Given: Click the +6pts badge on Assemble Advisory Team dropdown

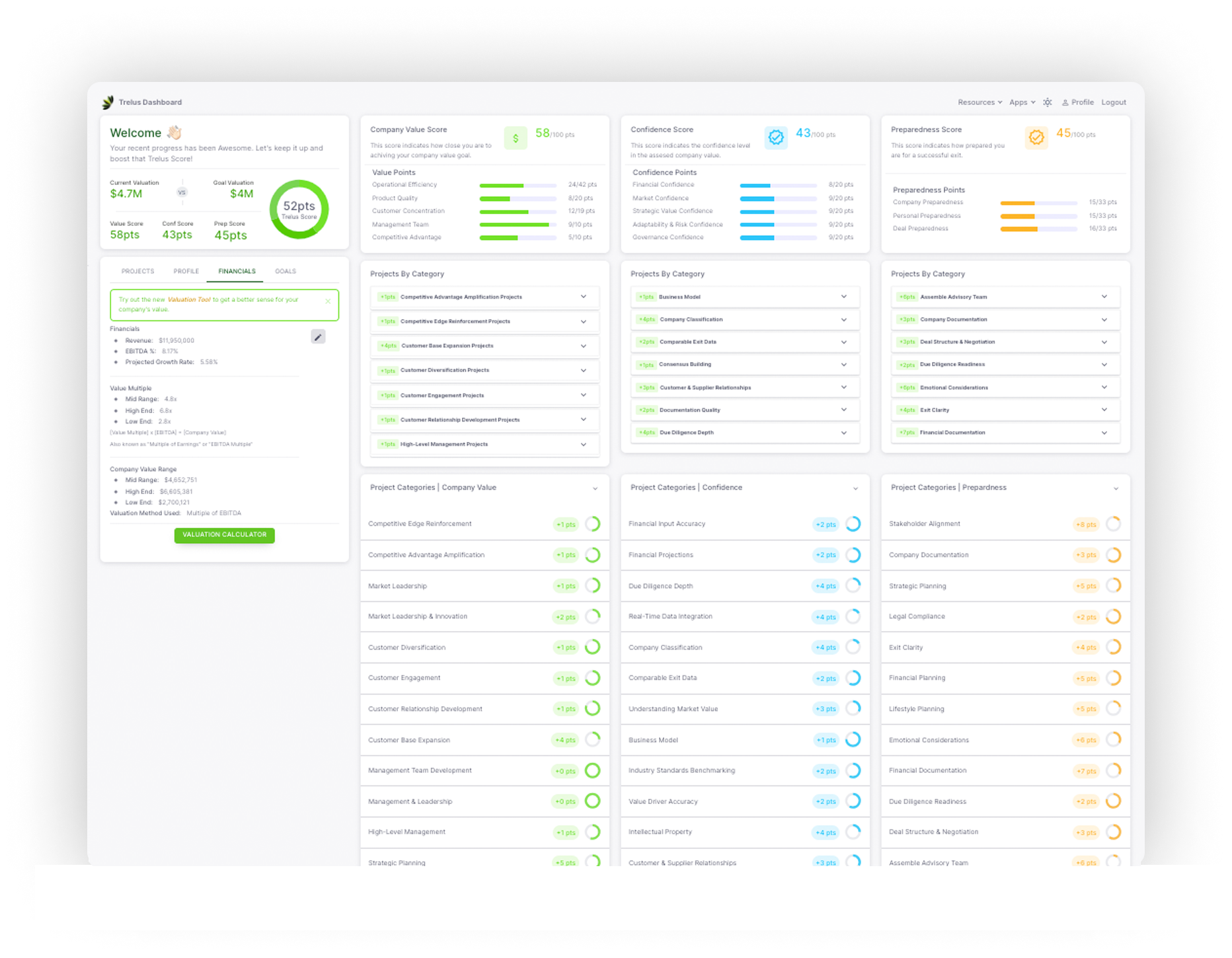Looking at the screenshot, I should click(907, 297).
